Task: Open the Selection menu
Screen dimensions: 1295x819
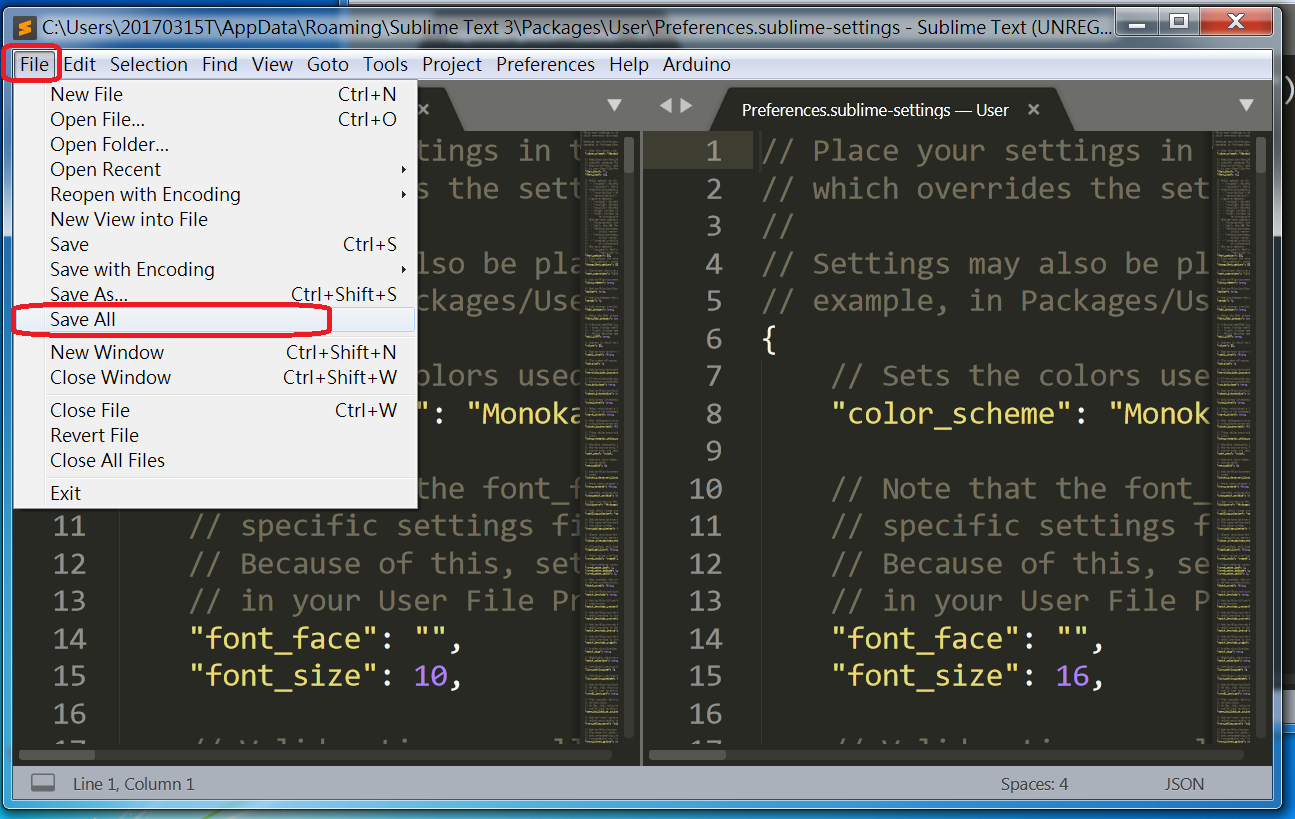Action: click(x=149, y=64)
